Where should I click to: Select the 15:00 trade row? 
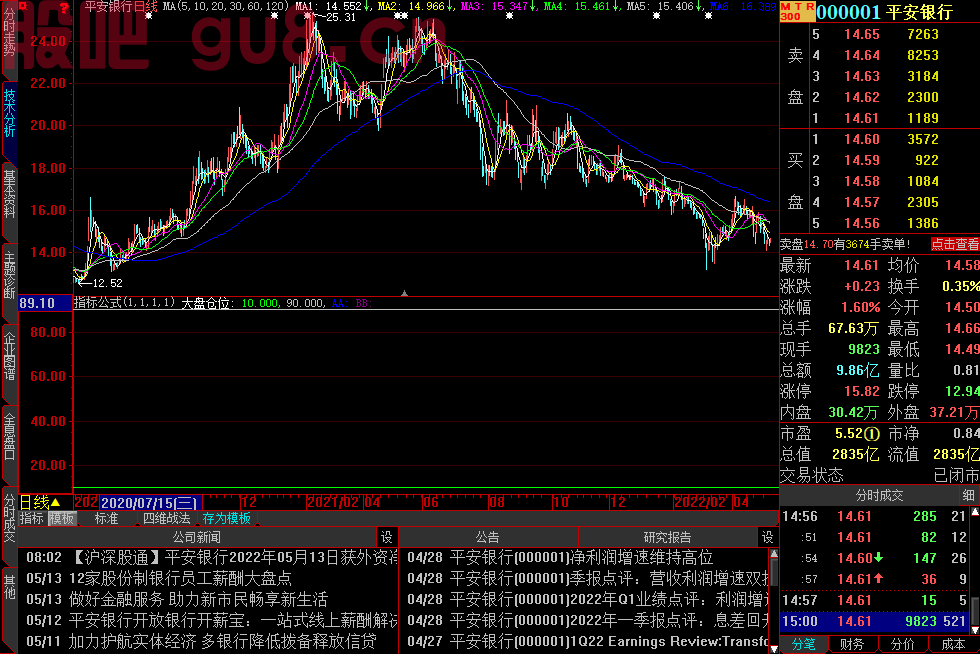(x=875, y=621)
